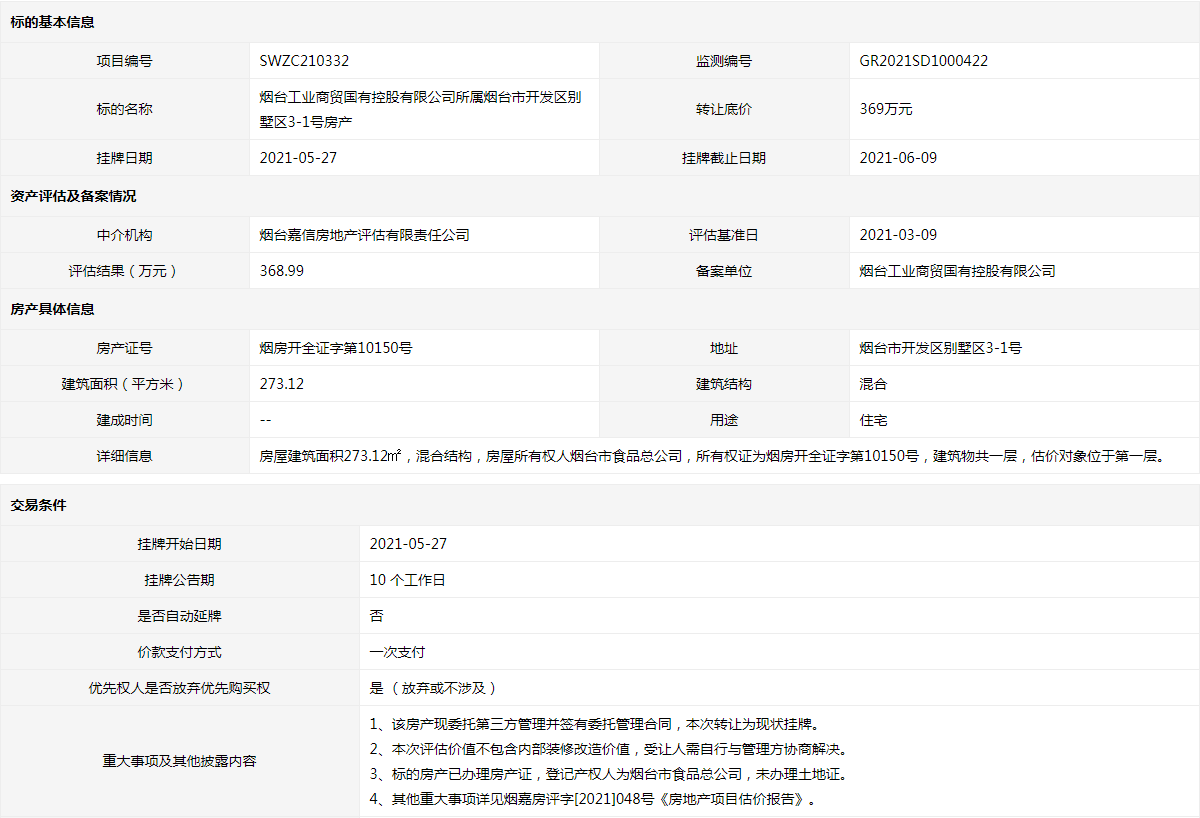Select certificate number 烟房开全证字第10150号 in 房产证号 row

tap(336, 348)
